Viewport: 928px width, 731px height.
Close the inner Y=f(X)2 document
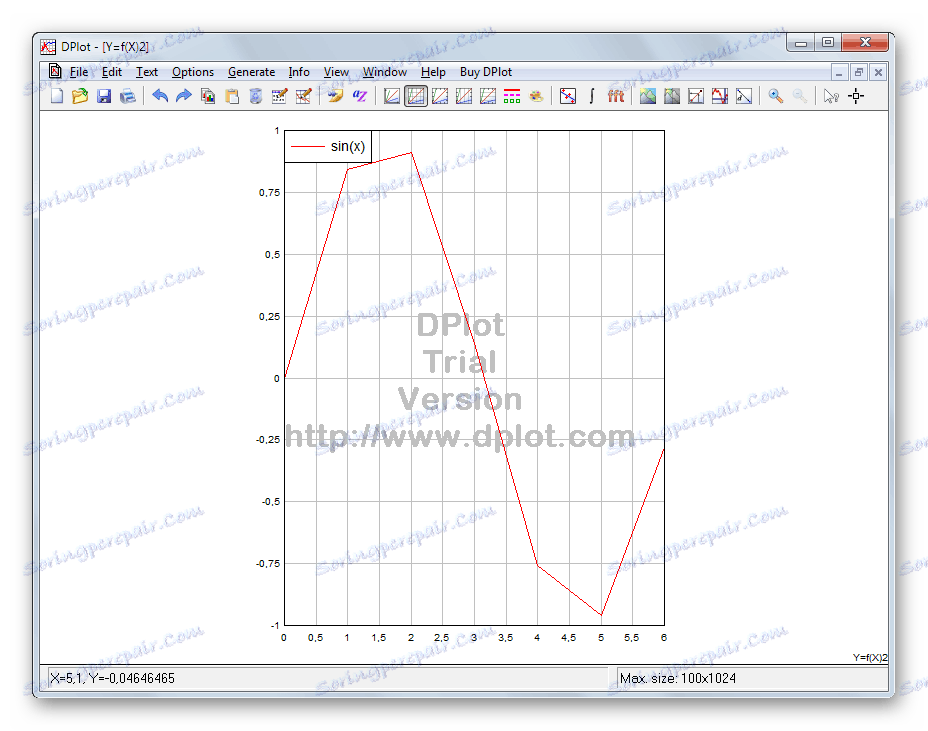(878, 73)
